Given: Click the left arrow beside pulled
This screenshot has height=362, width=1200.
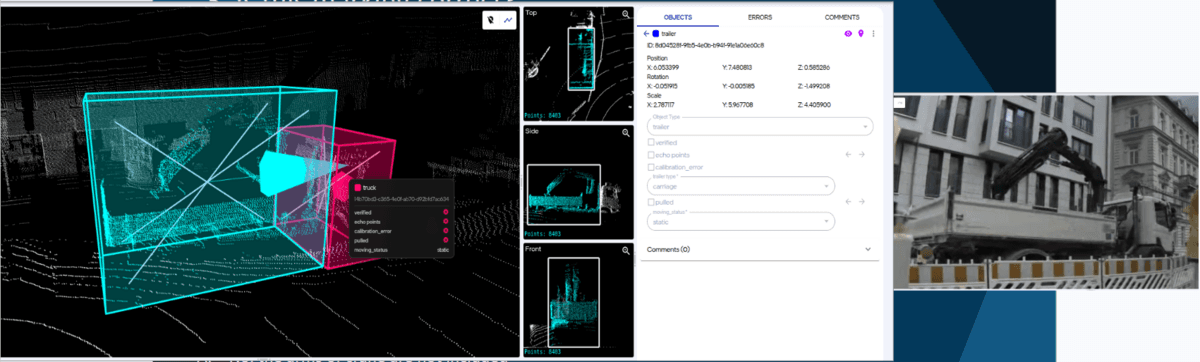Looking at the screenshot, I should point(849,202).
